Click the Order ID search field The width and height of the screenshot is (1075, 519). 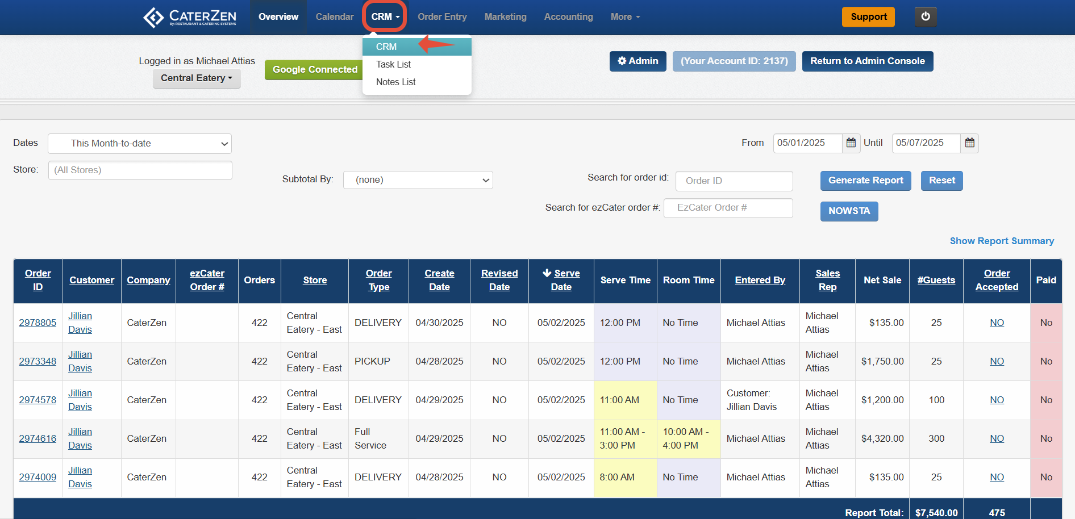(x=734, y=181)
